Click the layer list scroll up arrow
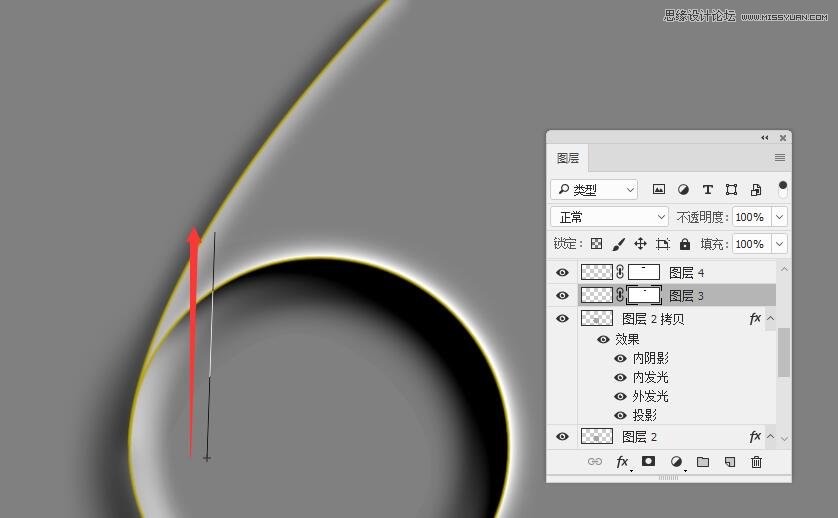This screenshot has width=838, height=518. 784,269
